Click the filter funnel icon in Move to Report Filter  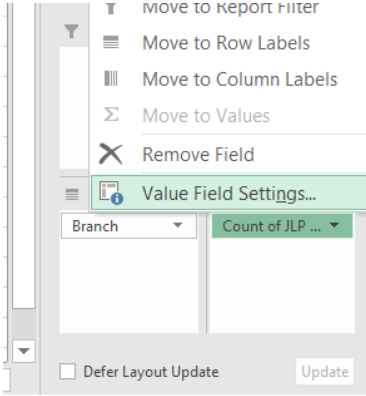click(111, 8)
